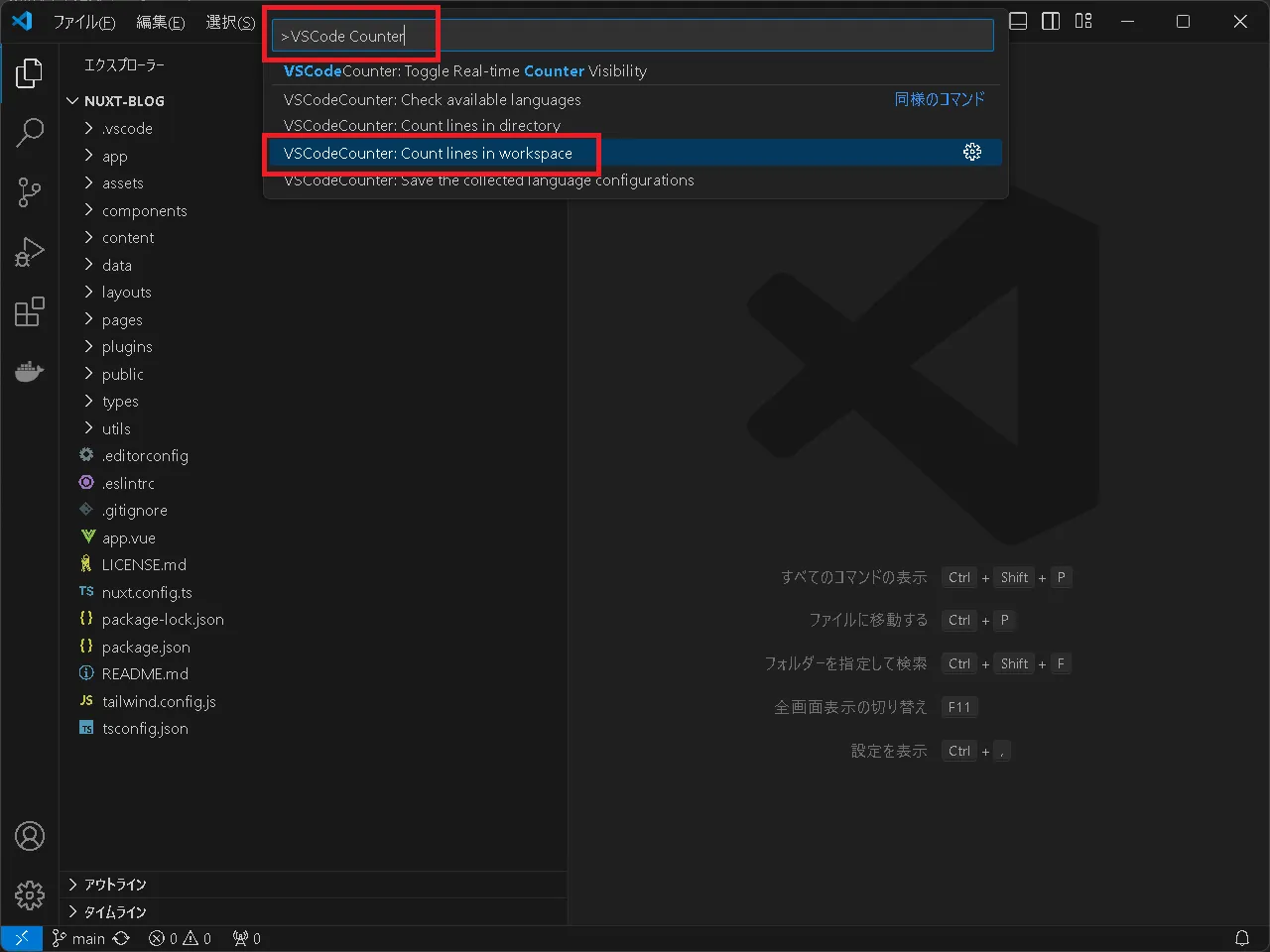The height and width of the screenshot is (952, 1270).
Task: Toggle the panel layout icon in title bar
Action: pos(1018,21)
